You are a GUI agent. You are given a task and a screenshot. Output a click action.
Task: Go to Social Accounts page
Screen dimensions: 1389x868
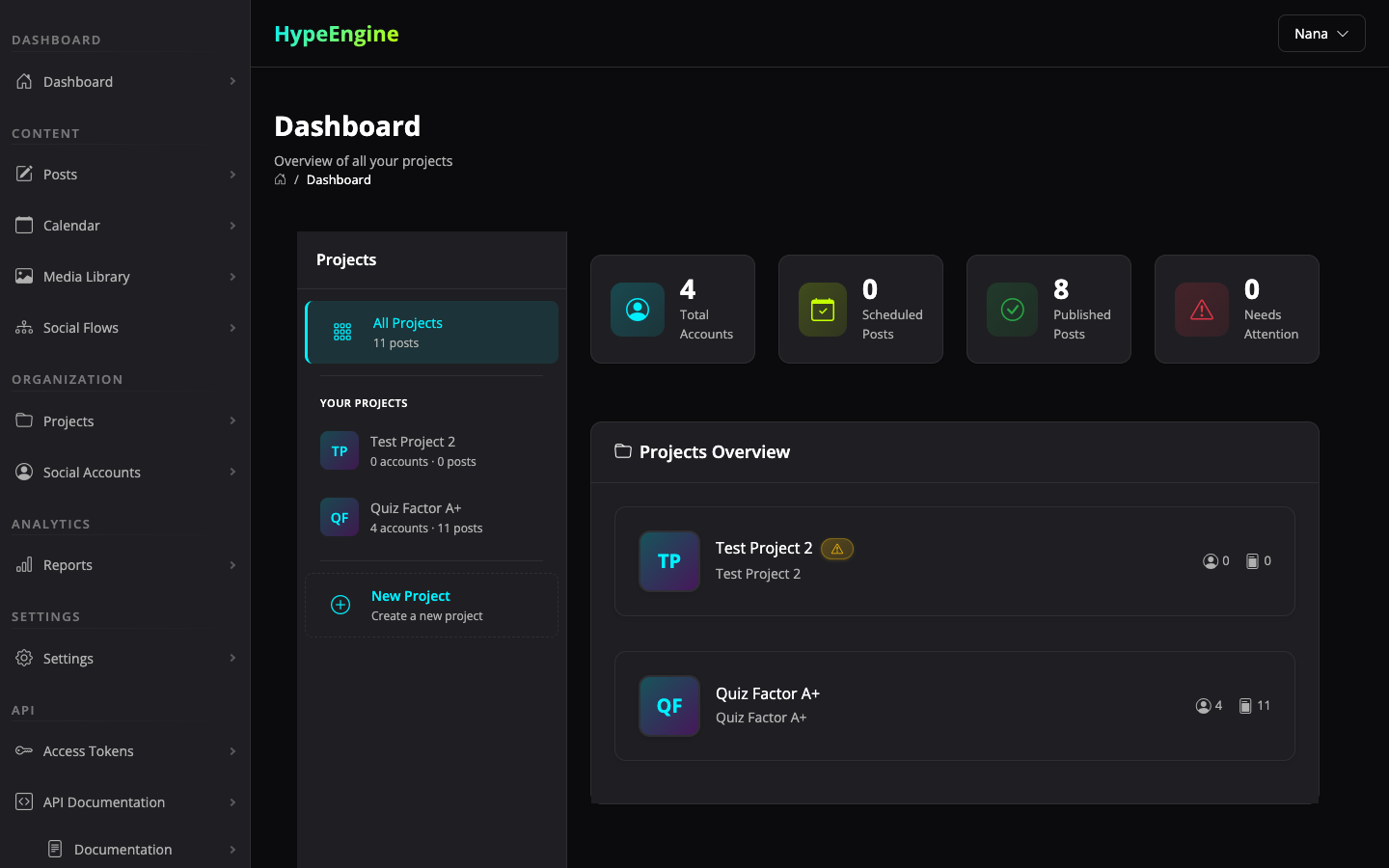point(125,472)
